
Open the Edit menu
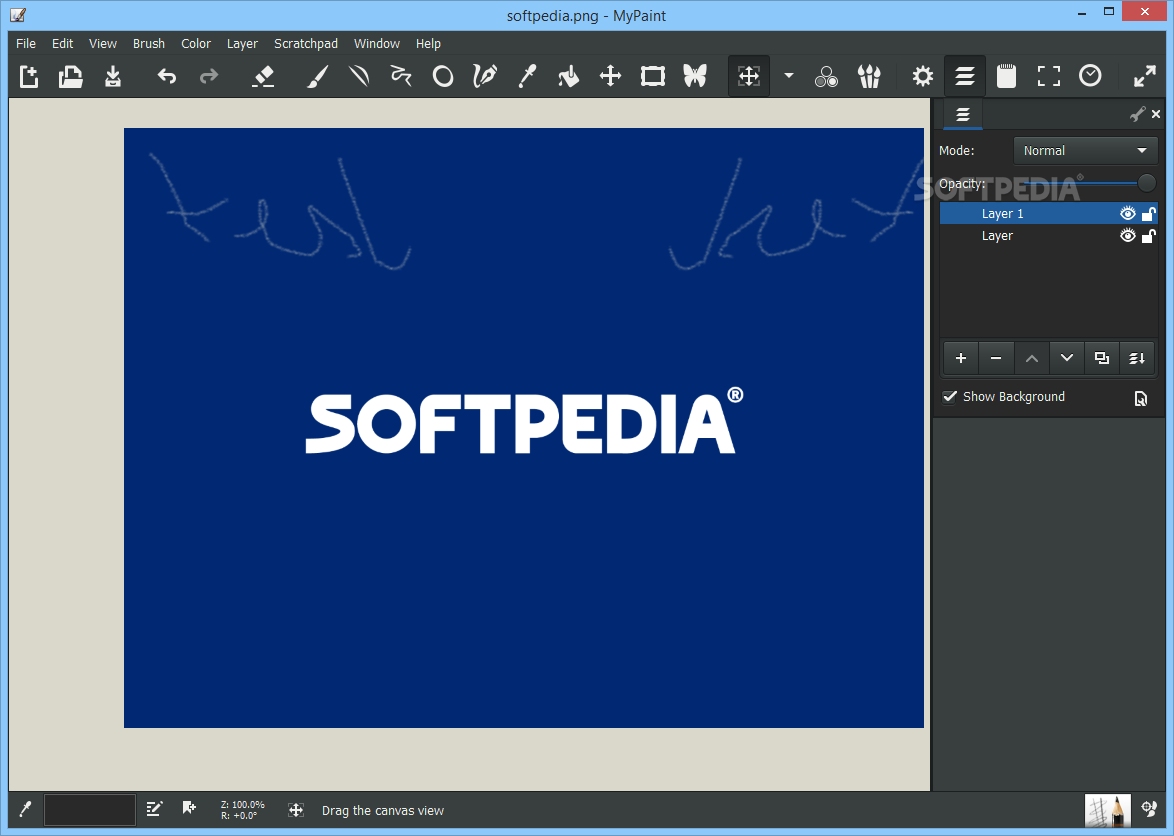(62, 43)
